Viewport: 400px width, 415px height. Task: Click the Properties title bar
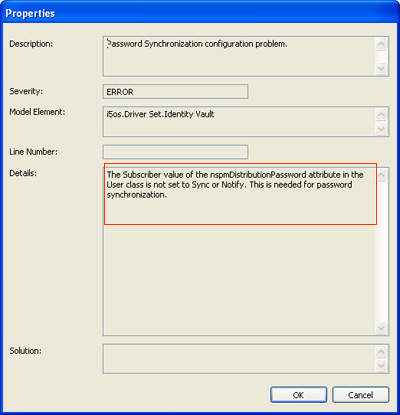coord(200,13)
